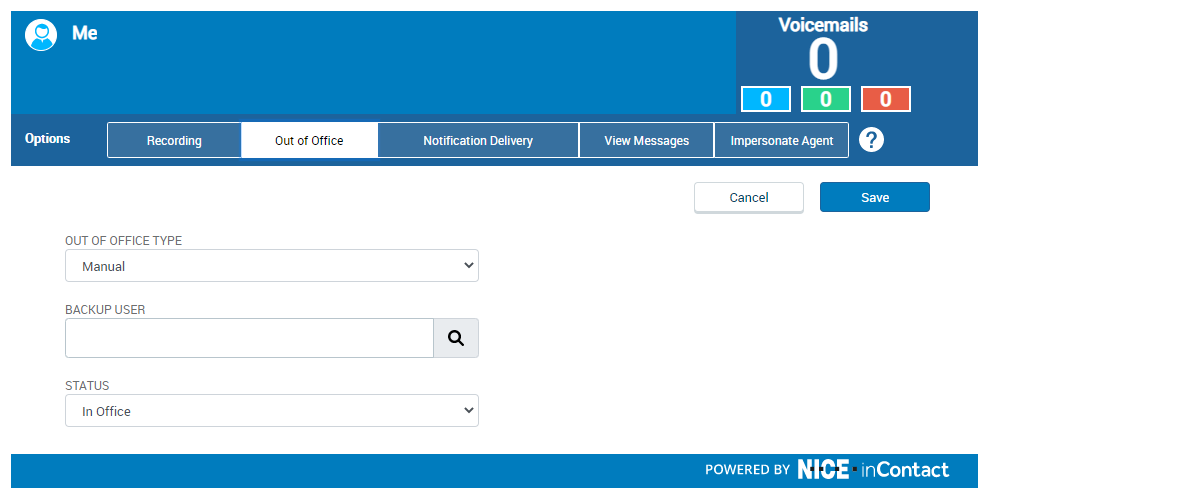Click the large Voicemails total count
Viewport: 1188px width, 503px height.
coord(823,60)
